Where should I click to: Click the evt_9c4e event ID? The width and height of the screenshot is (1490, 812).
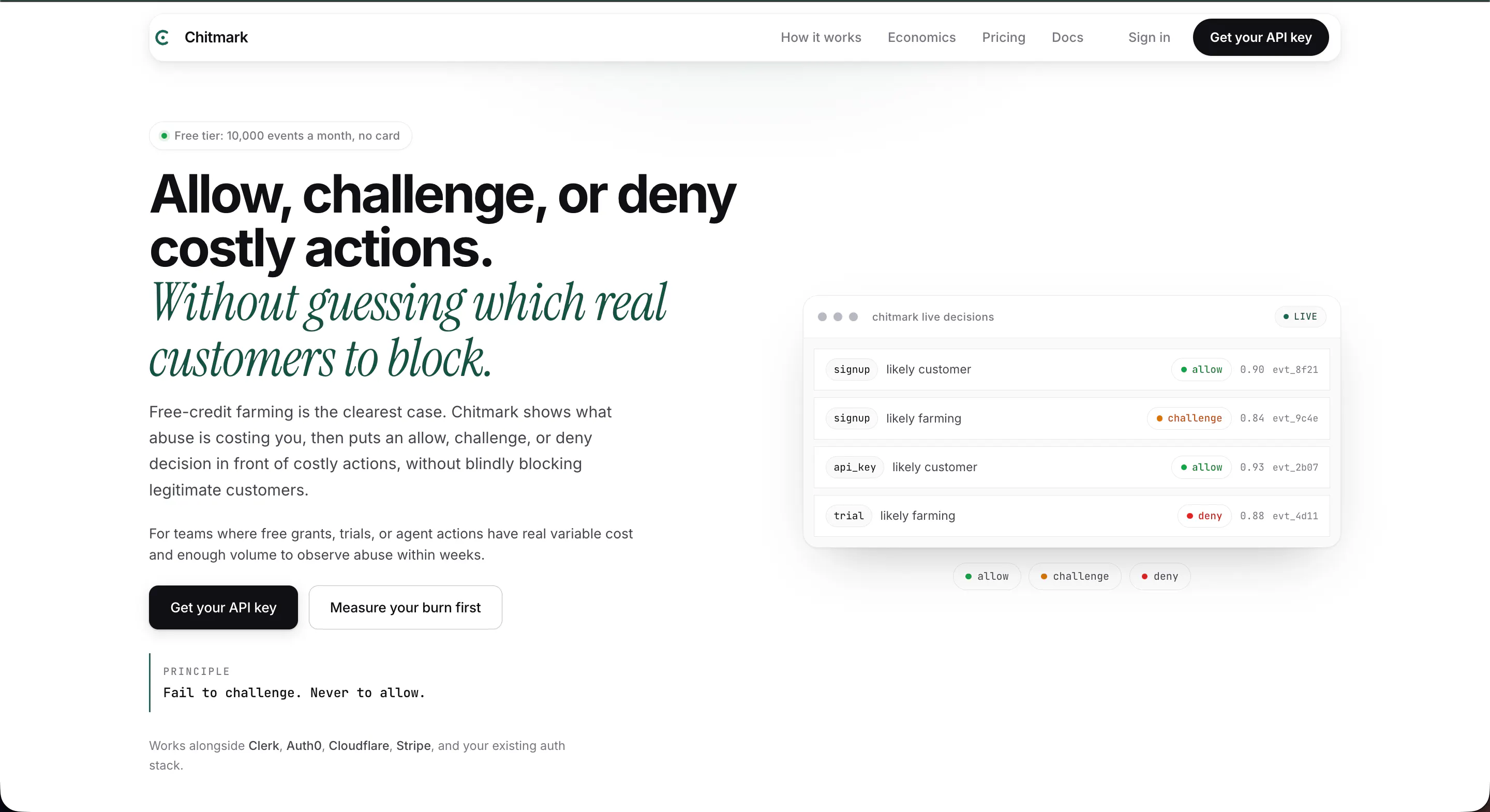pos(1295,418)
